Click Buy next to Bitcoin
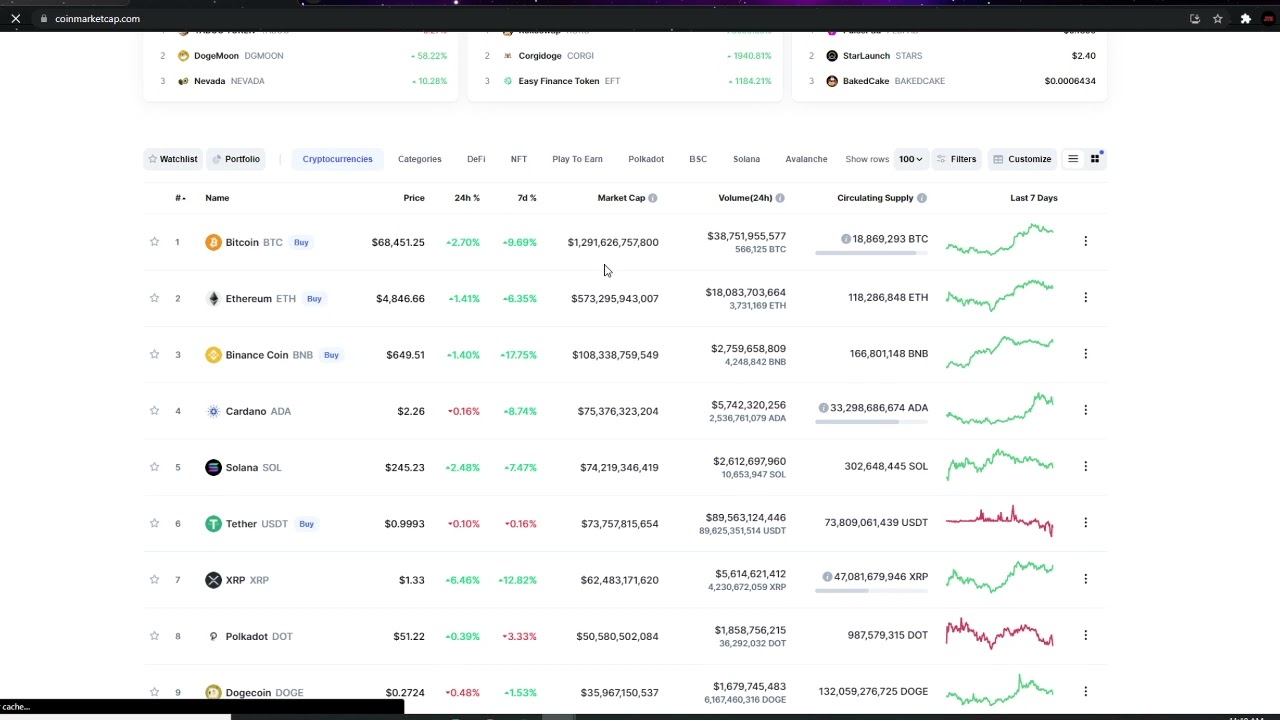The width and height of the screenshot is (1280, 720). [301, 242]
